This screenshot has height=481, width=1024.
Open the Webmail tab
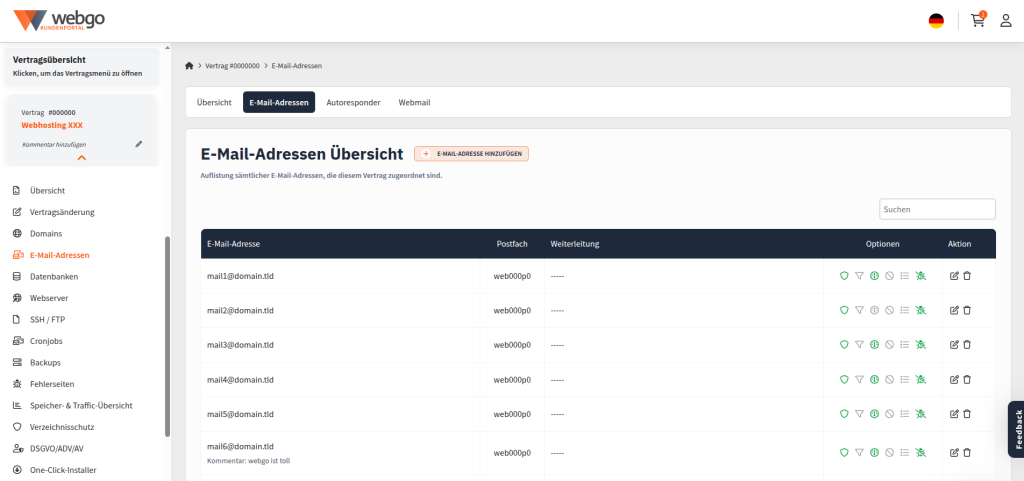pyautogui.click(x=414, y=102)
